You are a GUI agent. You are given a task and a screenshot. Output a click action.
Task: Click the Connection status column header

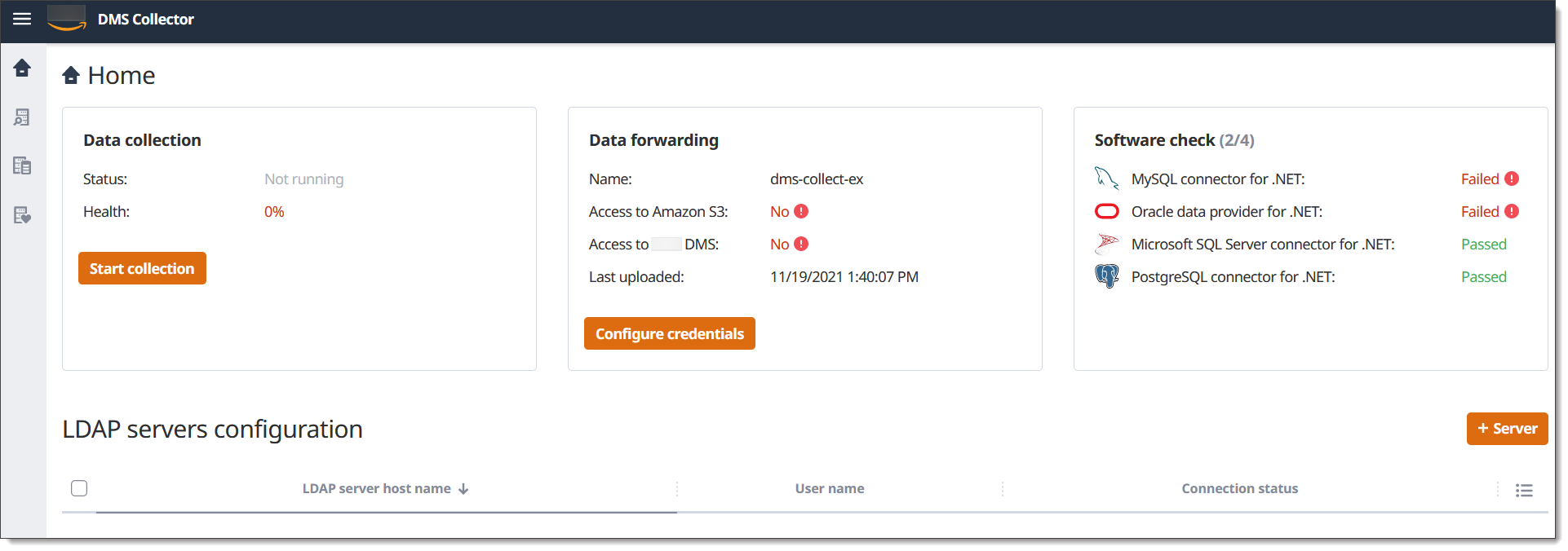coord(1239,489)
